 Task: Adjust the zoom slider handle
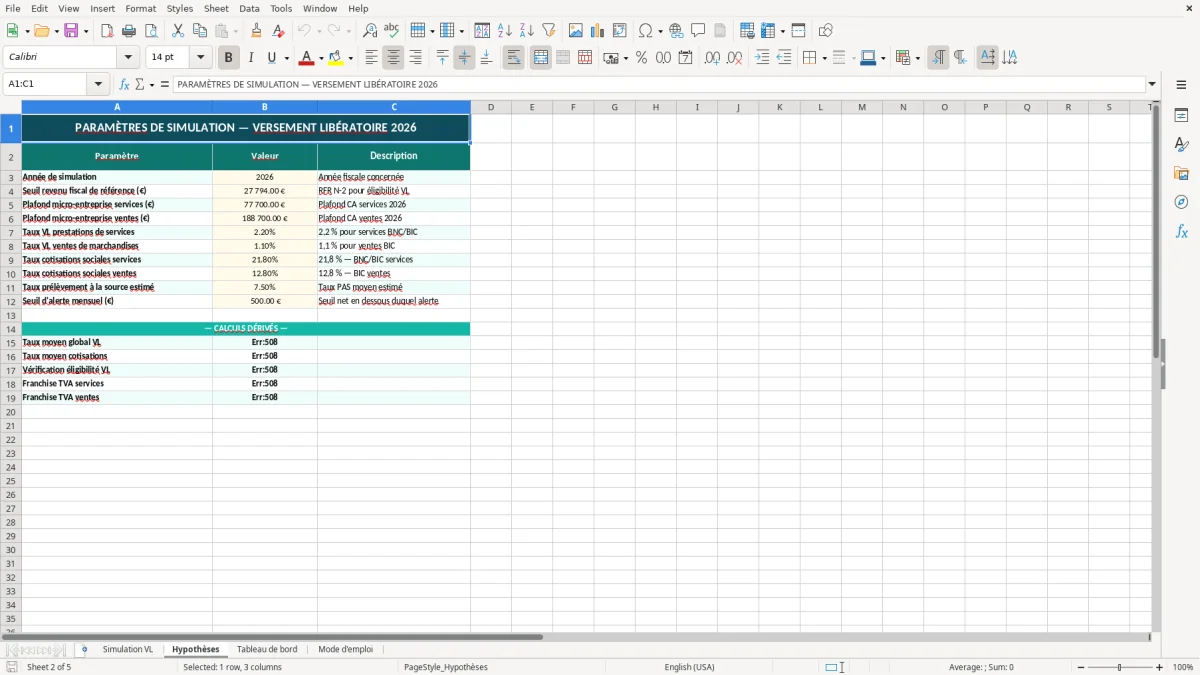pyautogui.click(x=1120, y=667)
